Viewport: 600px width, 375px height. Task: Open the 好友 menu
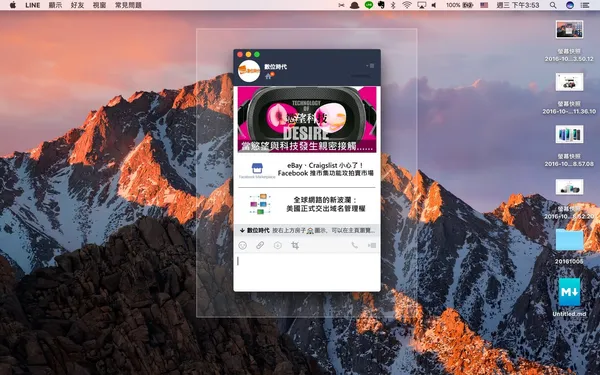pyautogui.click(x=77, y=5)
